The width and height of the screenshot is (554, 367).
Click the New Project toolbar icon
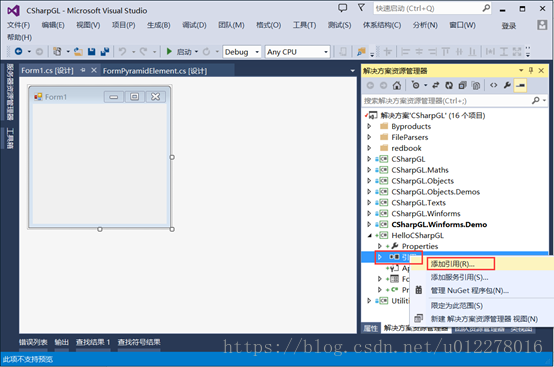tap(57, 52)
